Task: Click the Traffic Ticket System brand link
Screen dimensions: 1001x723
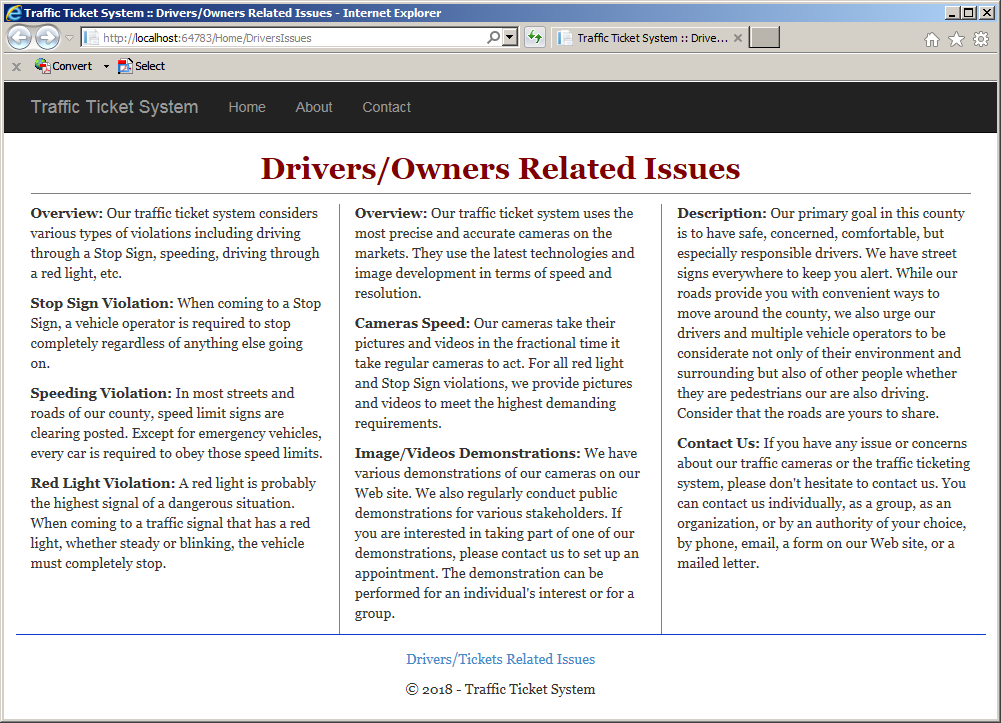Action: (114, 107)
